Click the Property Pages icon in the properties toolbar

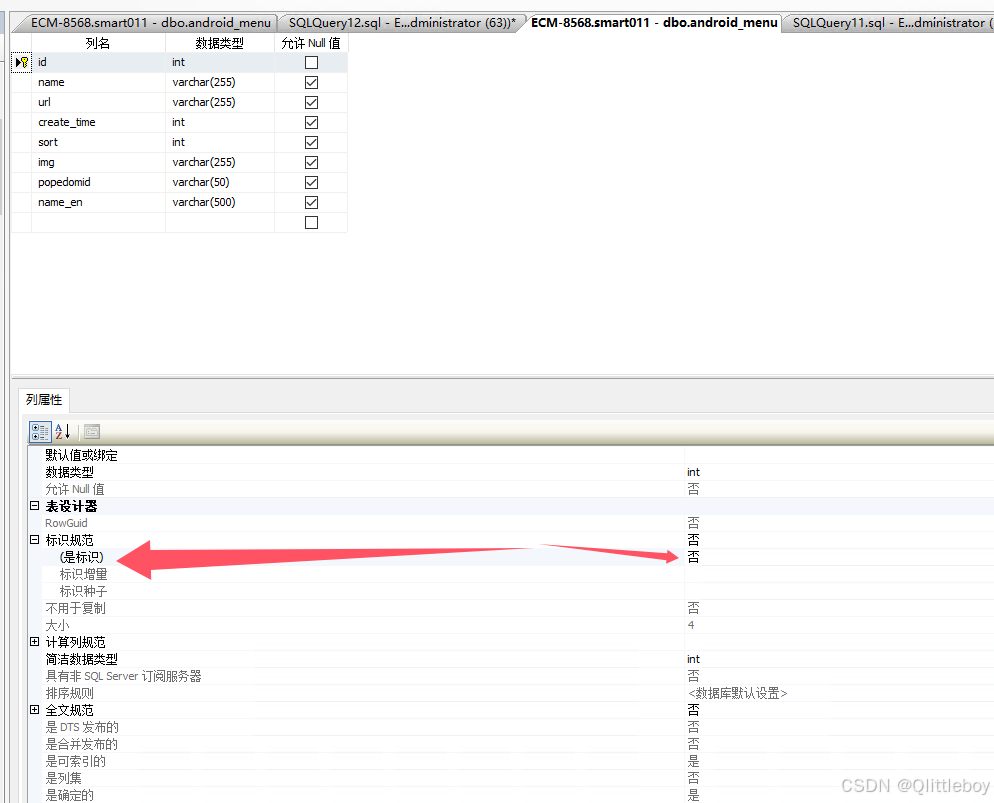tap(91, 431)
